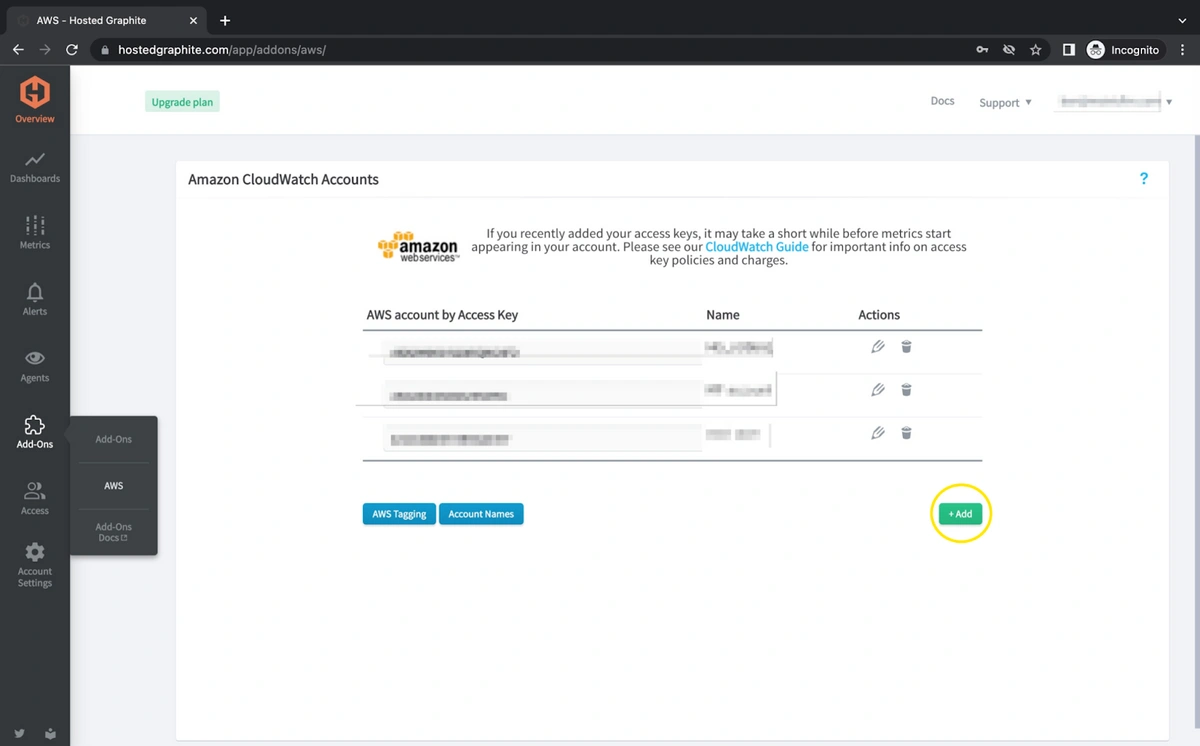Click the Twitter icon in sidebar footer
This screenshot has height=746, width=1200.
coord(20,733)
